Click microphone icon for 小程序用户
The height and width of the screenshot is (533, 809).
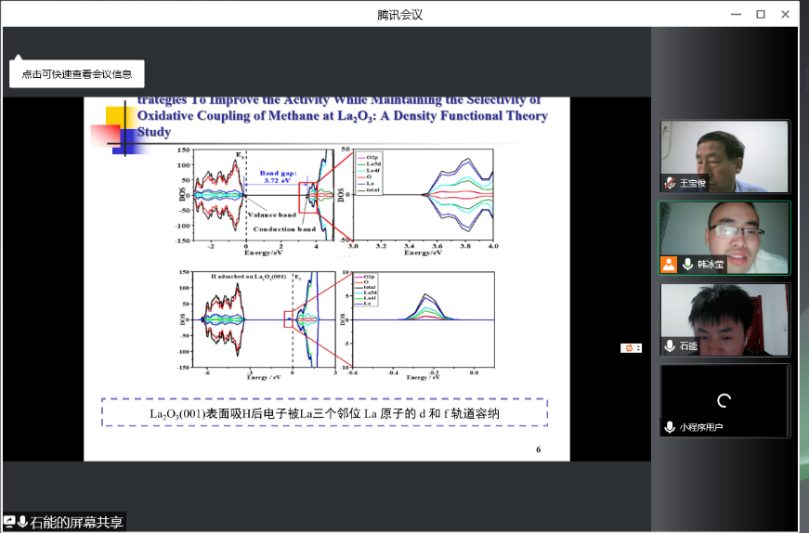(x=669, y=427)
